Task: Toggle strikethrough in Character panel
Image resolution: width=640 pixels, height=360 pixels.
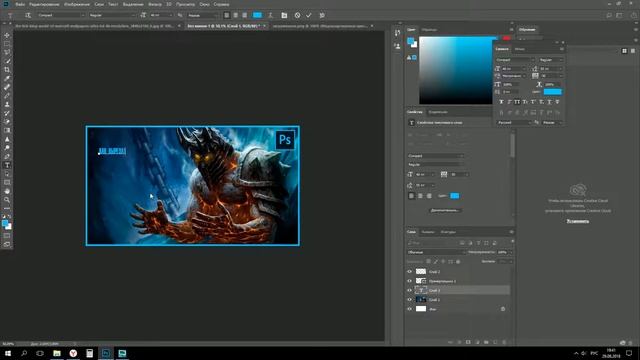Action: click(x=557, y=102)
